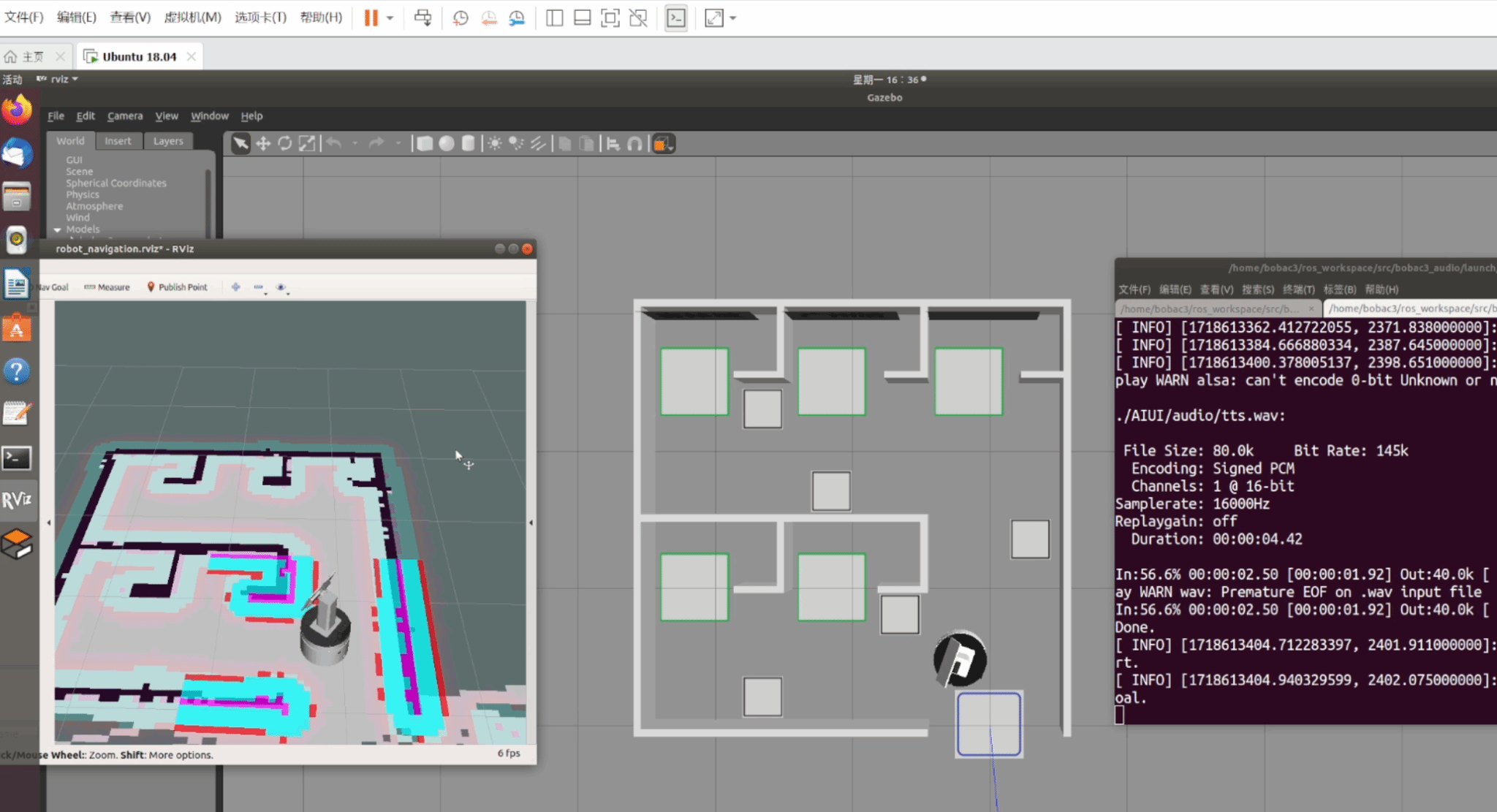Select the Gazebo translate mode tool
Viewport: 1497px width, 812px height.
(x=263, y=144)
